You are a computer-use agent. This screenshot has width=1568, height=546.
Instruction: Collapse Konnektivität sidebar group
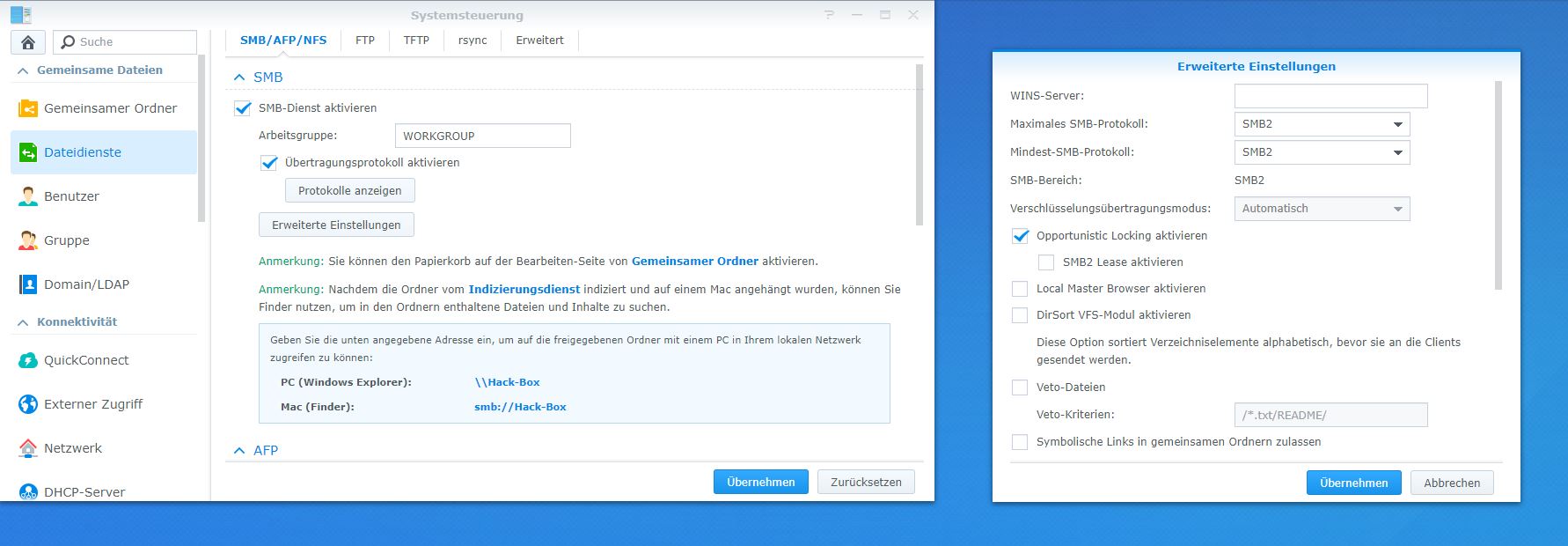click(x=23, y=322)
